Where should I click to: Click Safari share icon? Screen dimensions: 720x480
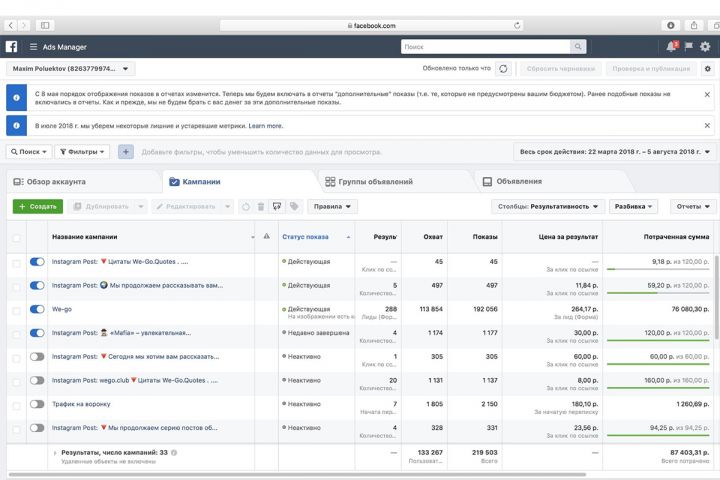[694, 25]
